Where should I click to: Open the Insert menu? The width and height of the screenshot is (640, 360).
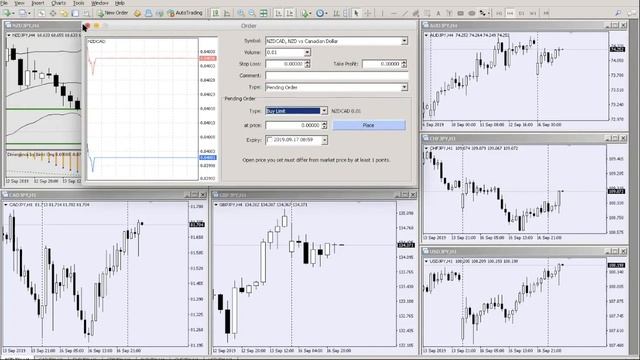[38, 3]
